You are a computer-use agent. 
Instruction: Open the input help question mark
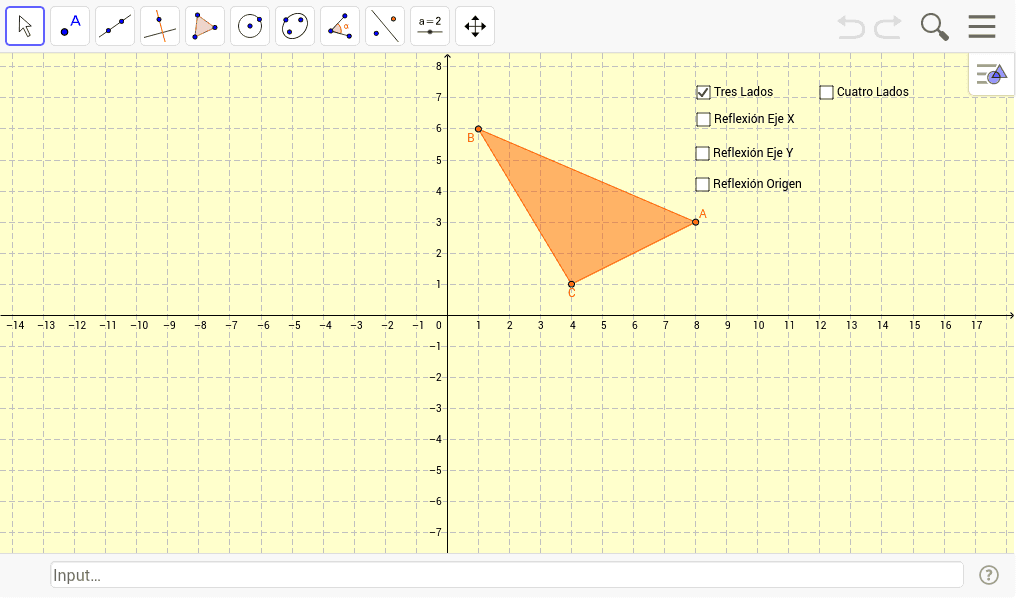[x=988, y=575]
